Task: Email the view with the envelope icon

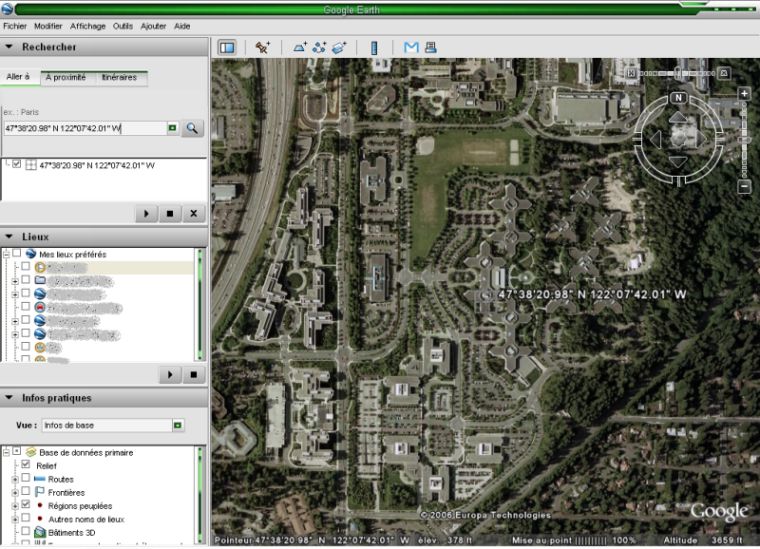Action: coord(411,47)
